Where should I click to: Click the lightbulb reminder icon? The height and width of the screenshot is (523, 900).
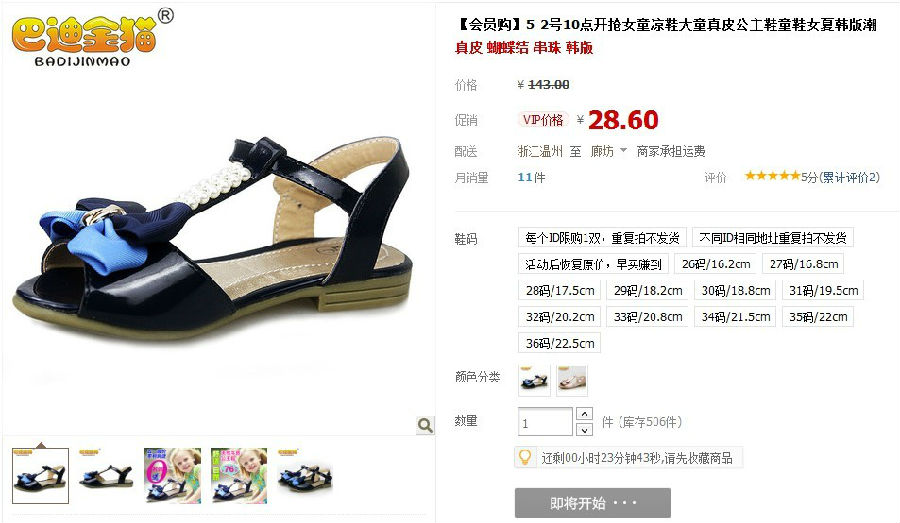coord(524,458)
